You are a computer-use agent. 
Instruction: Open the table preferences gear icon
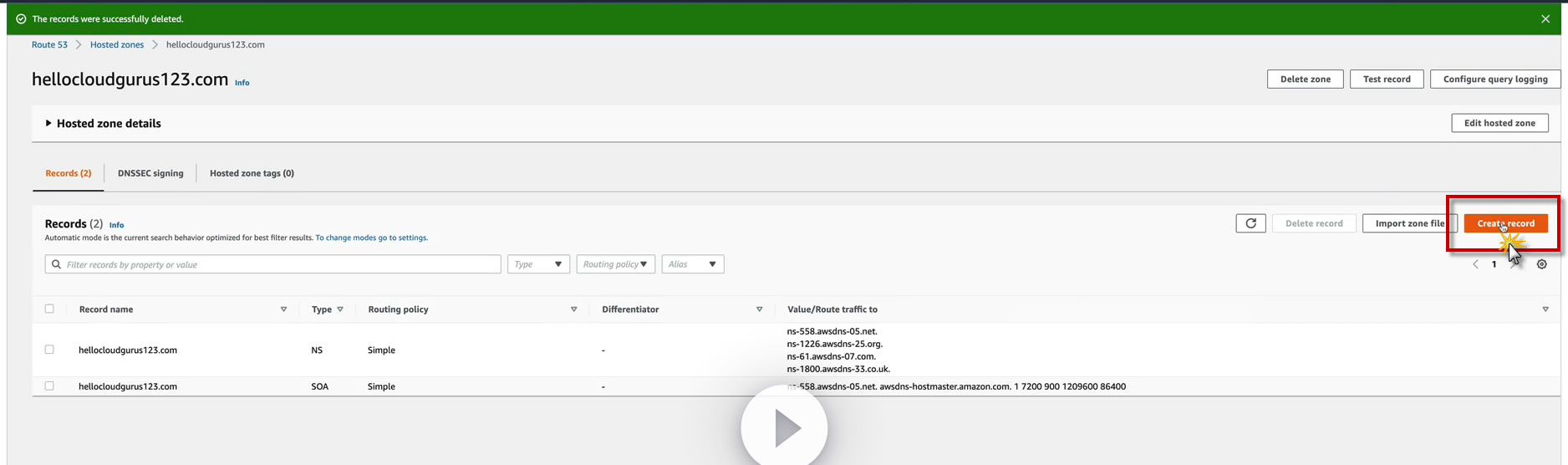pos(1542,264)
